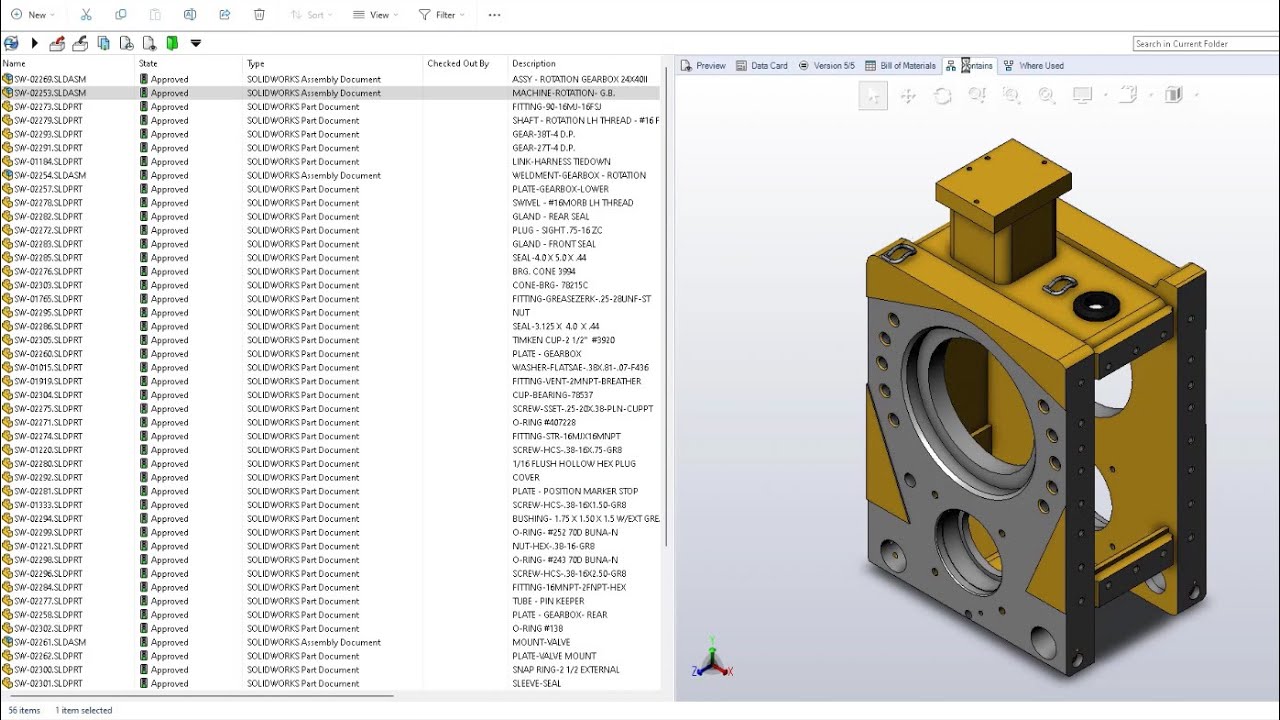1280x720 pixels.
Task: Switch to the Contains tab
Action: coord(970,66)
